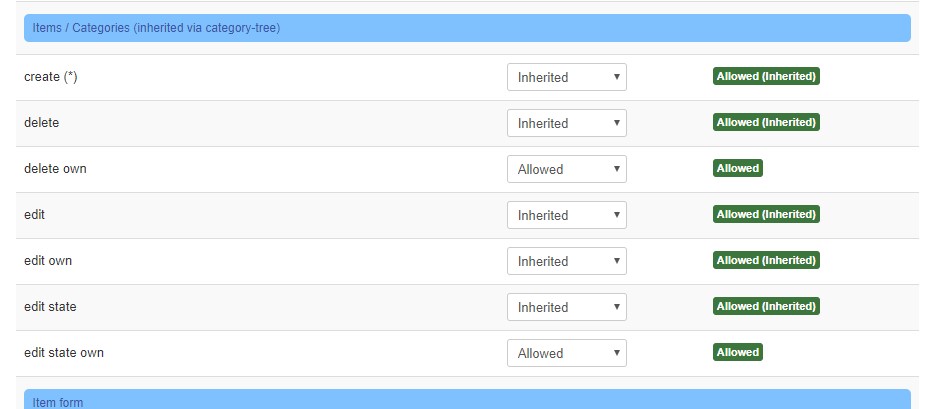Image resolution: width=932 pixels, height=409 pixels.
Task: Open the 'create (*)' permission dropdown
Action: (x=566, y=77)
